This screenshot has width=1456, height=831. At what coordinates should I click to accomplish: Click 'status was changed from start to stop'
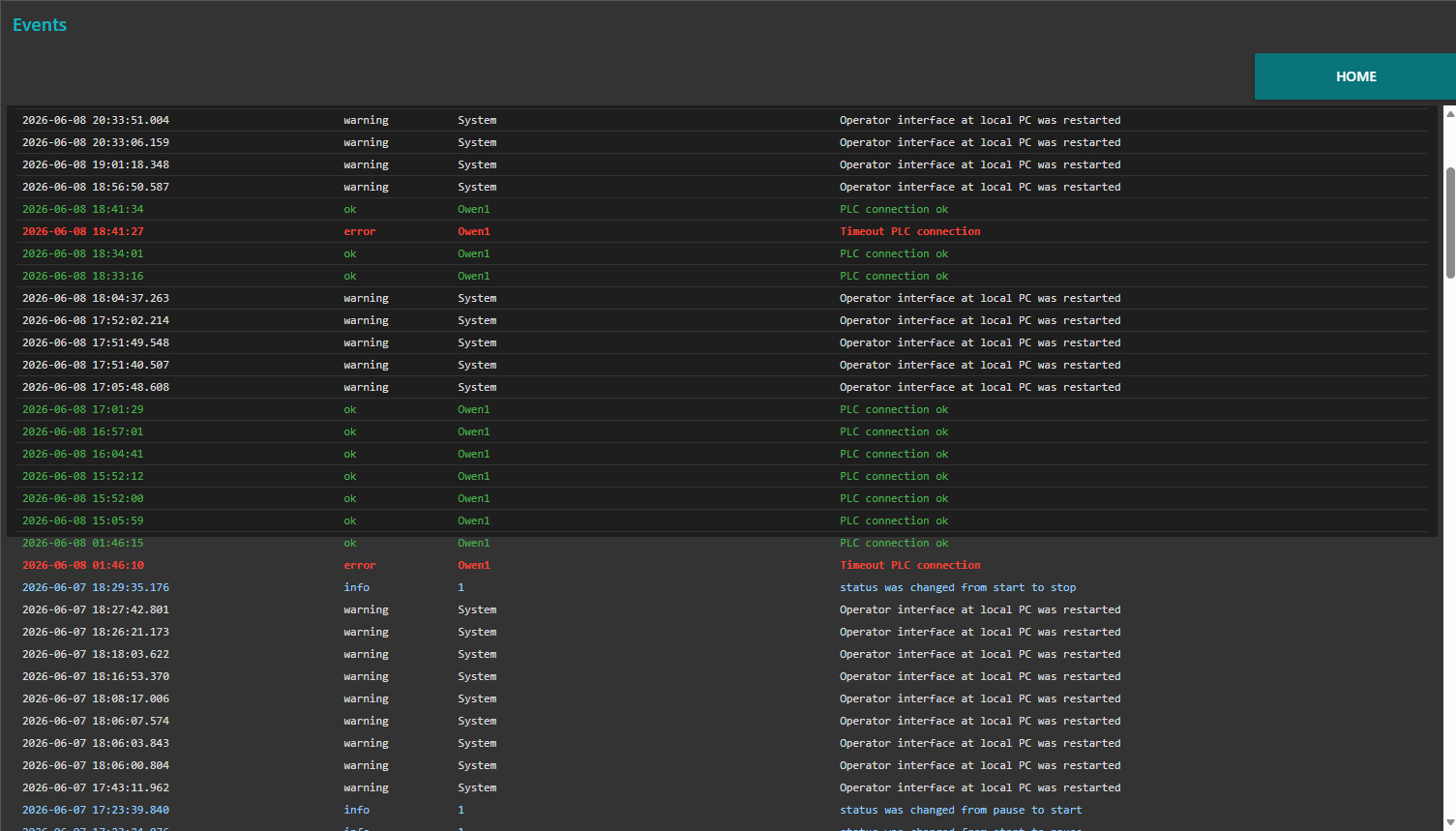958,587
